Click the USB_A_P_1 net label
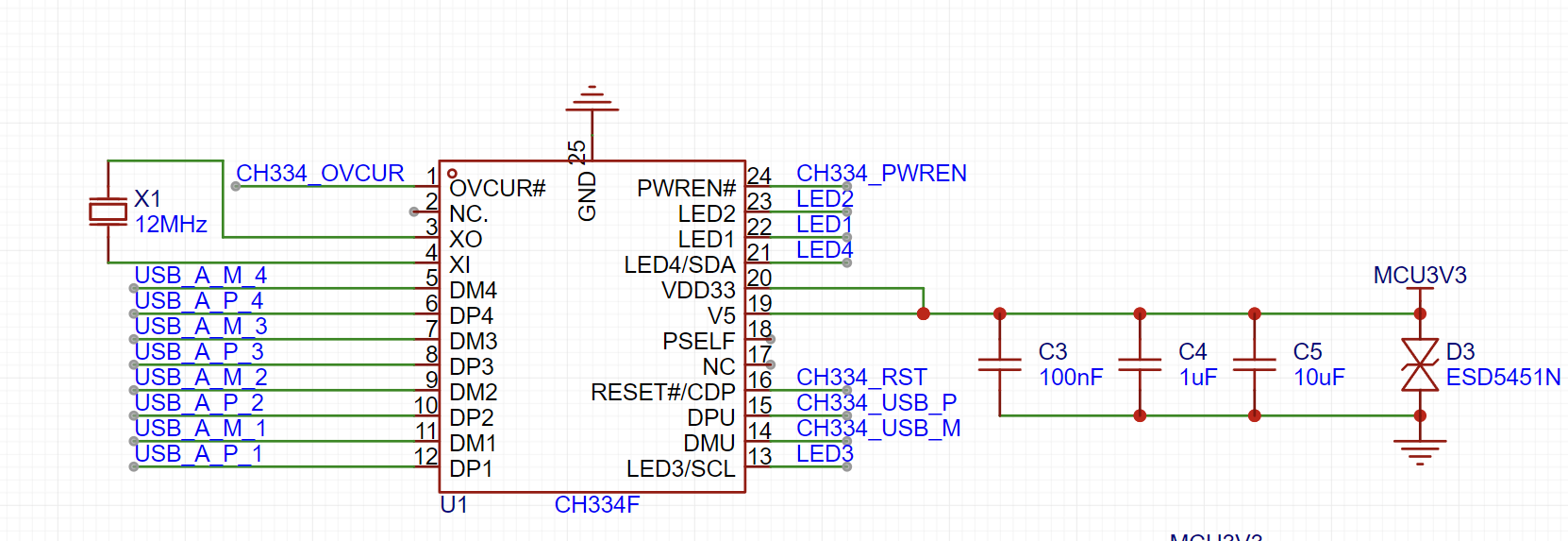 (198, 454)
